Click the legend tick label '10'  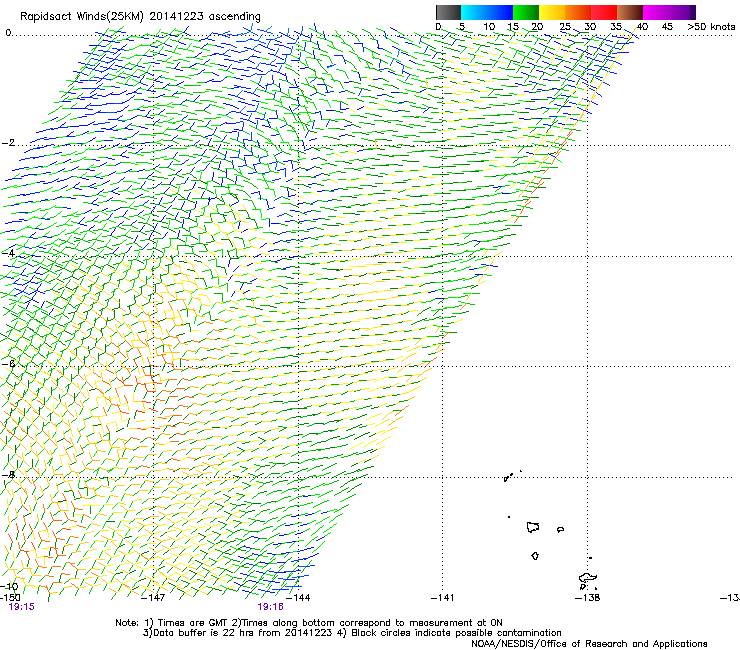tap(489, 27)
